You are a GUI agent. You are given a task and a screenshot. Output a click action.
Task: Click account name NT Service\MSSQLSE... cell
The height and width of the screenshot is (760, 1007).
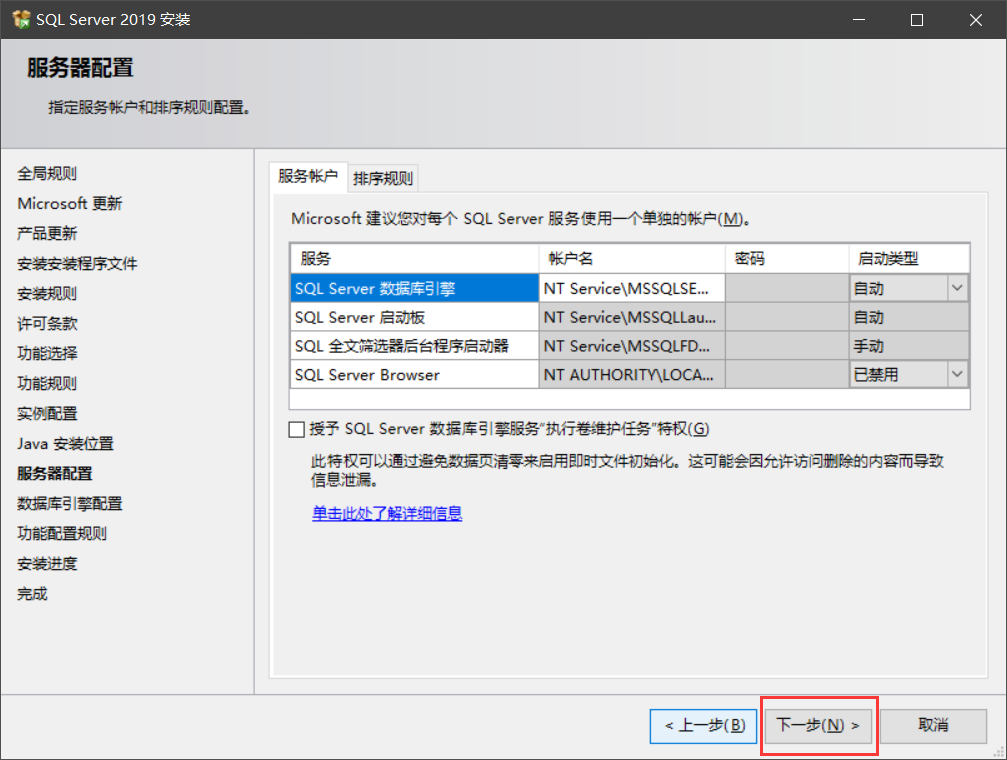point(632,288)
